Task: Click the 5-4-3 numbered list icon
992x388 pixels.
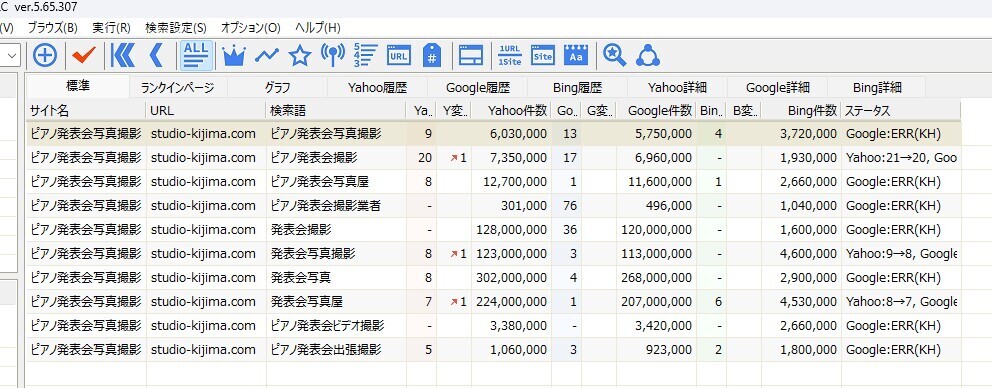Action: pyautogui.click(x=366, y=55)
